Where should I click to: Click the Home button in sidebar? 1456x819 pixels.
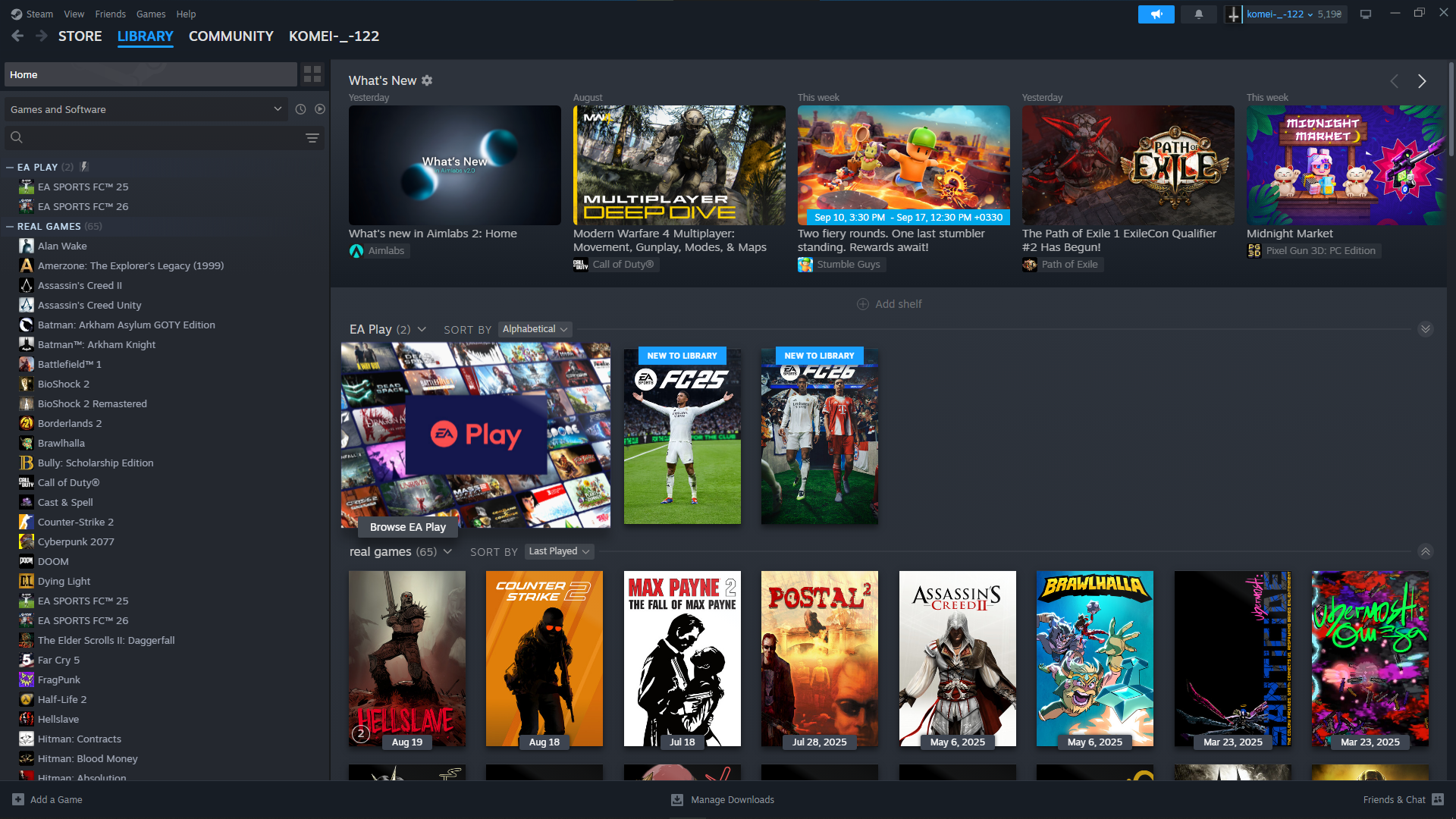[x=151, y=74]
